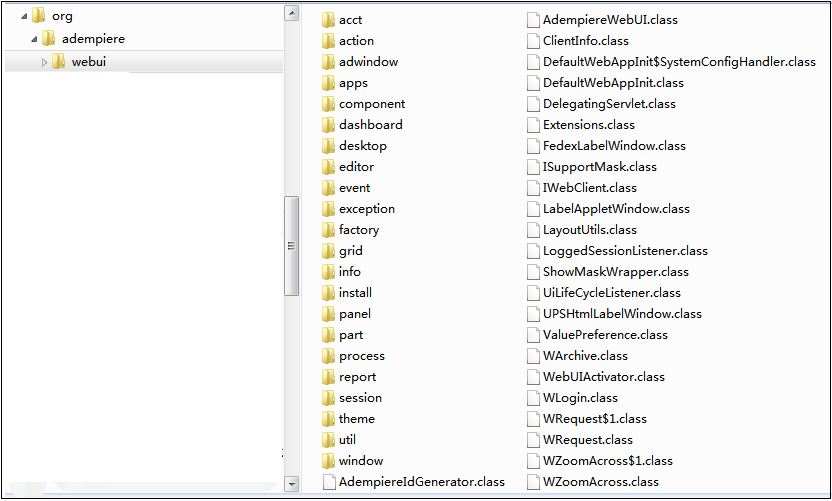Click the util folder icon
This screenshot has height=501, width=832.
pos(328,439)
